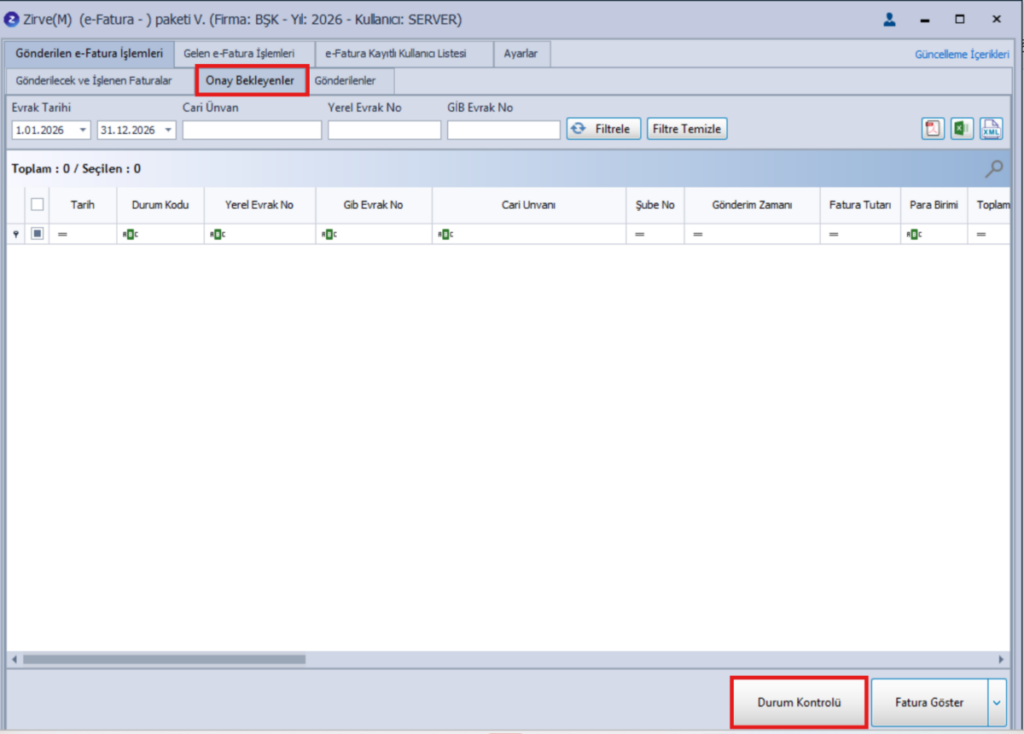
Task: Sort by Tarih column header
Action: 83,205
